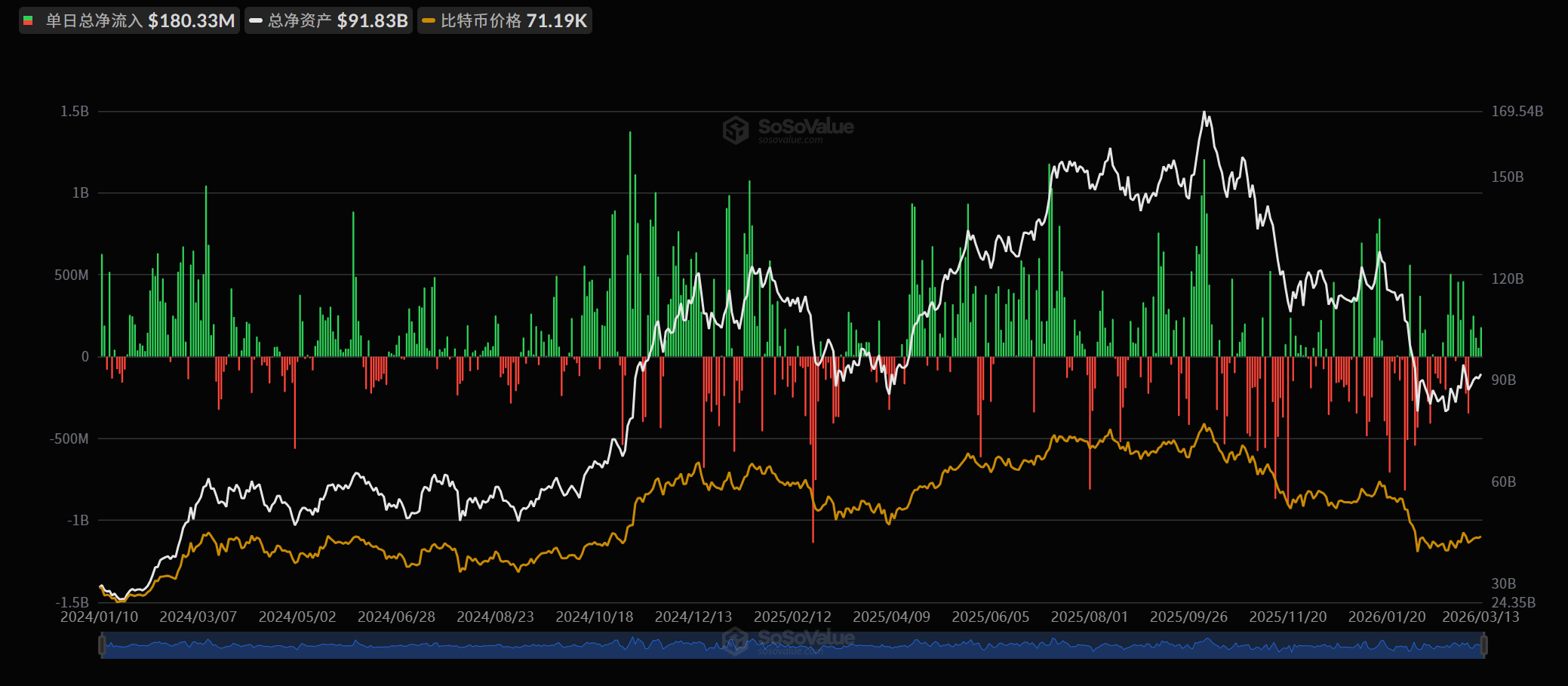Click the 2024/01/10 date axis label
Image resolution: width=1568 pixels, height=686 pixels.
click(99, 617)
